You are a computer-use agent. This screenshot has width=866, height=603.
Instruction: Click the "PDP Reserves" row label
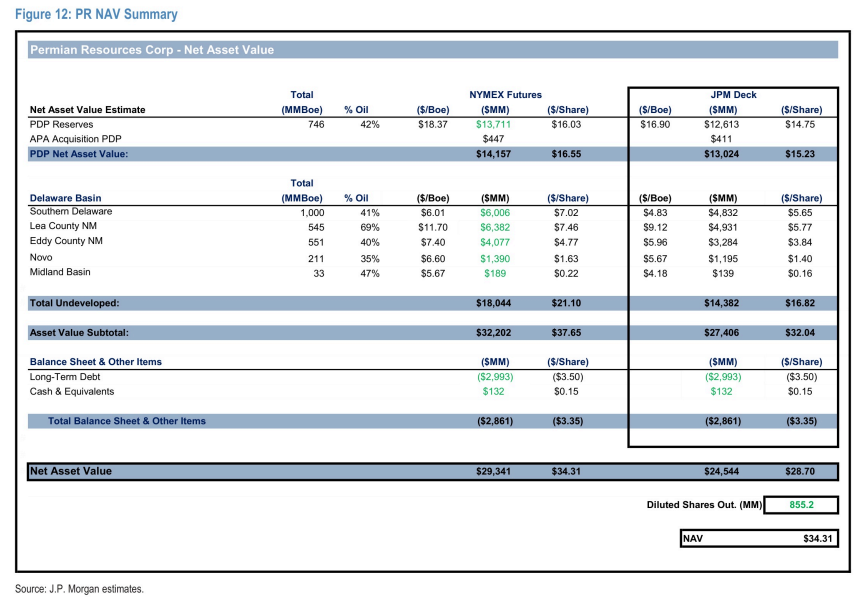61,125
